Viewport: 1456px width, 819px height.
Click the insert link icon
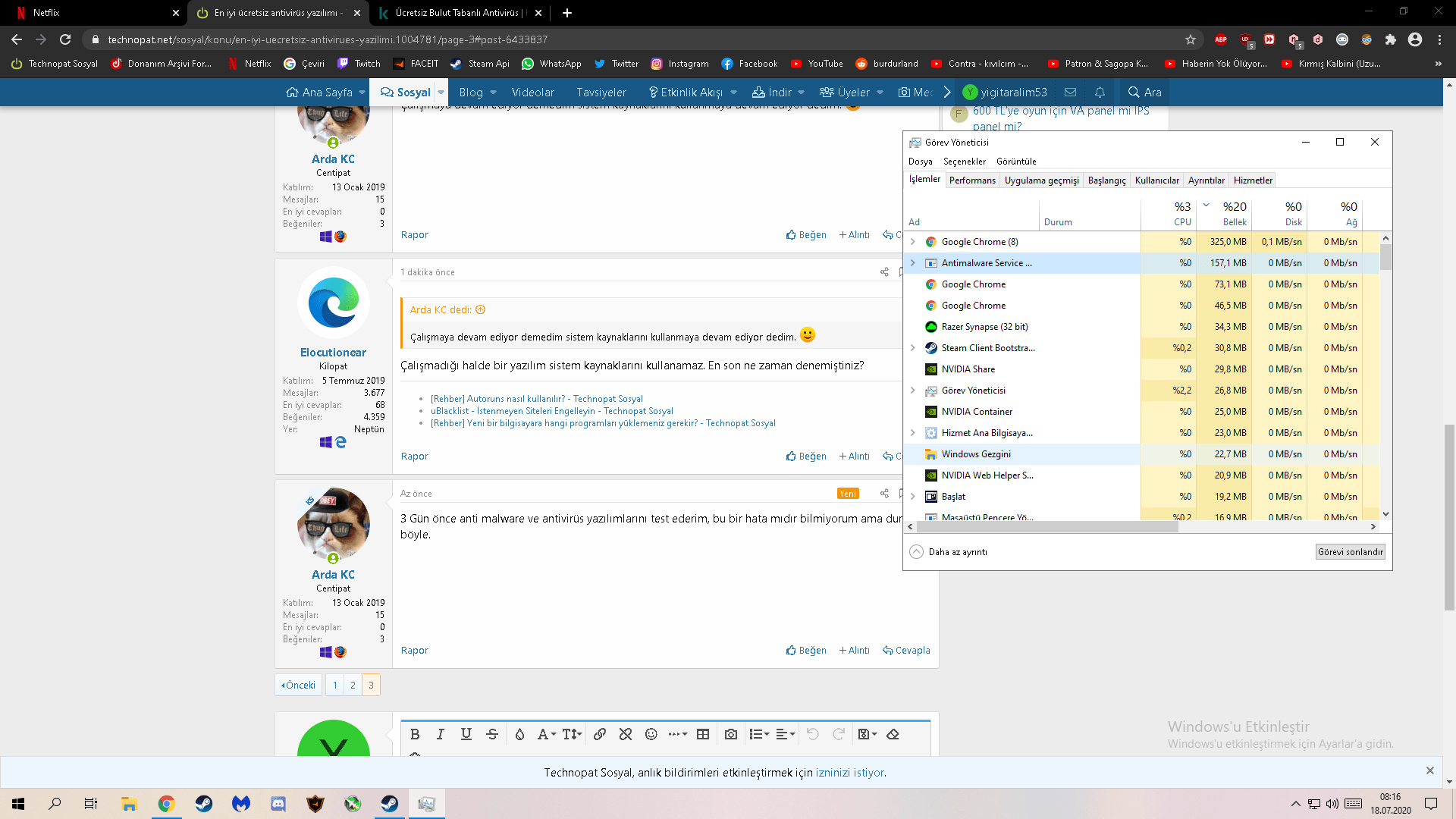click(600, 734)
